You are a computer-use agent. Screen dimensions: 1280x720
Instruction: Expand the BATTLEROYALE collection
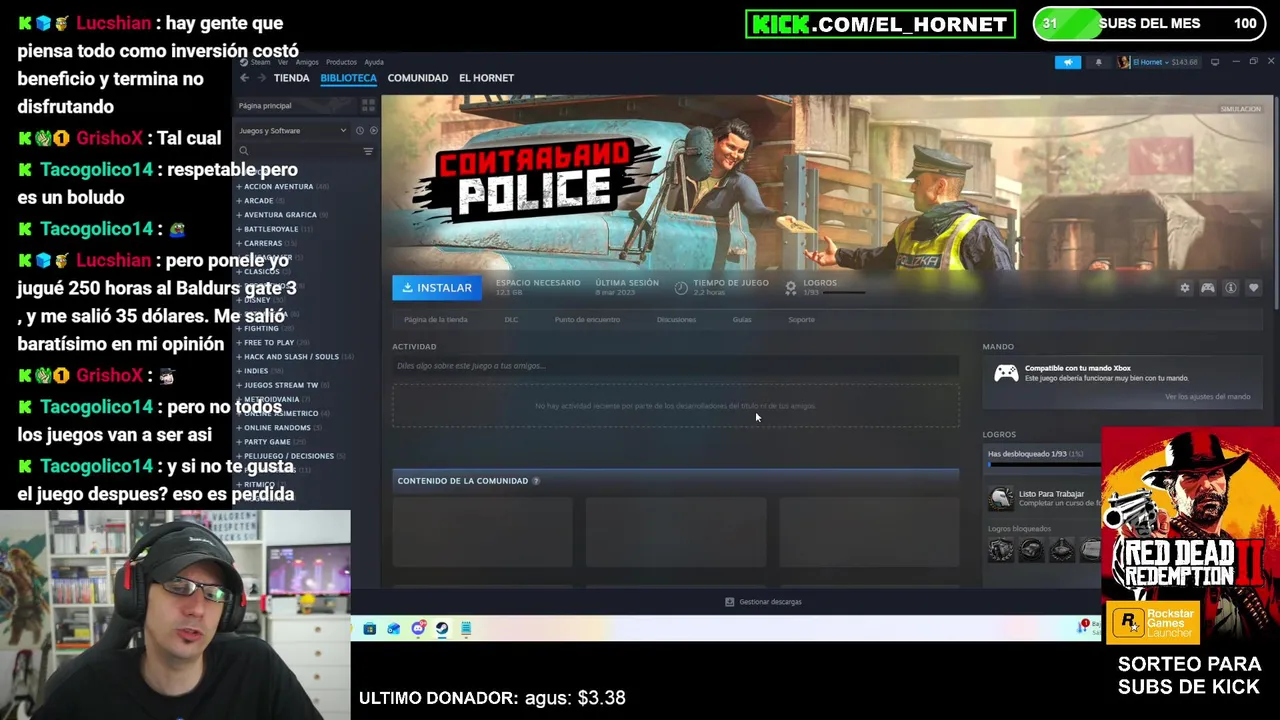272,229
